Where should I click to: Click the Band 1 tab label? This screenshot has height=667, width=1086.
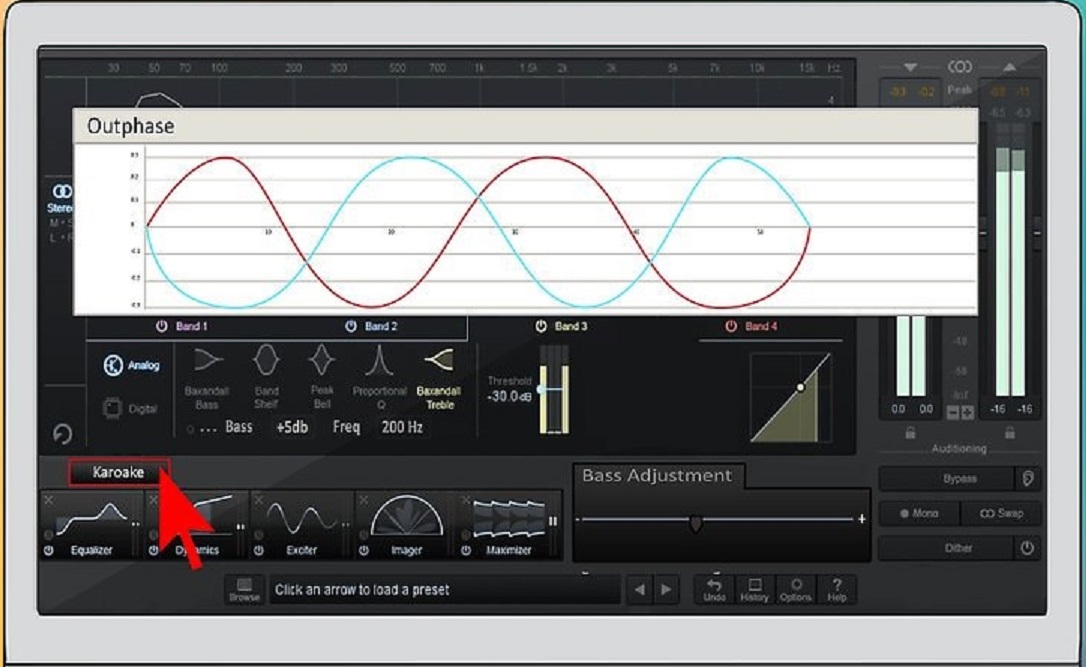(x=192, y=326)
